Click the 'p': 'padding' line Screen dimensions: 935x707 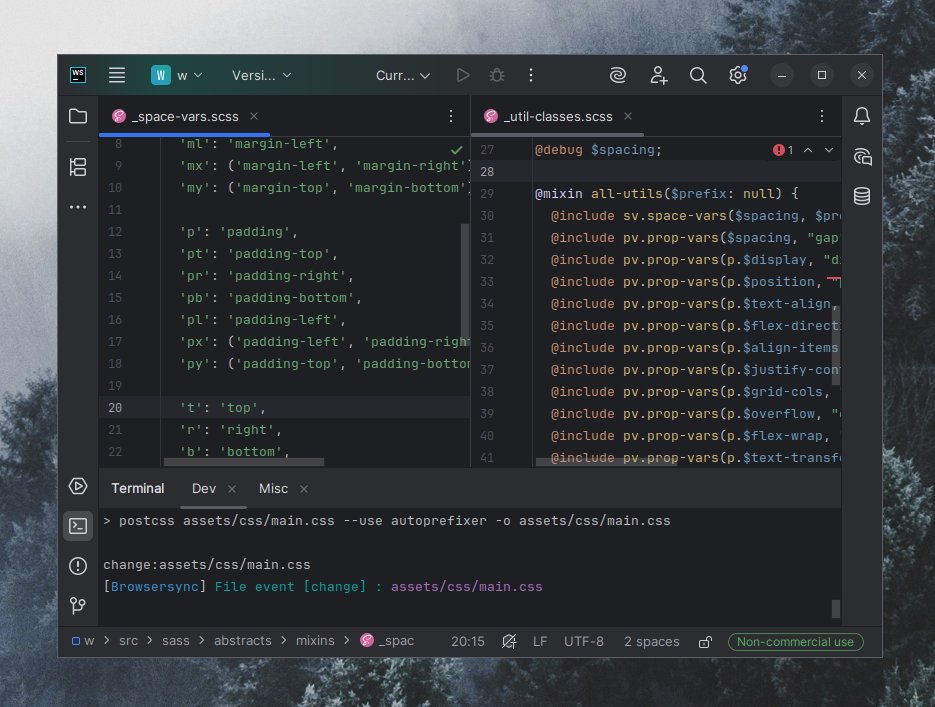click(x=239, y=232)
